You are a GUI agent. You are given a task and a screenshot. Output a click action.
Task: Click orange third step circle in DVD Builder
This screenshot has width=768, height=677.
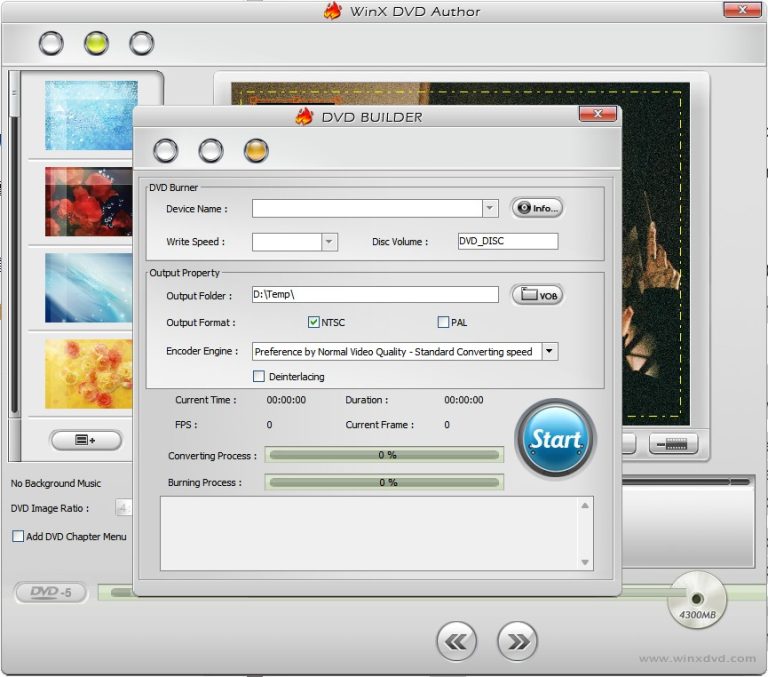[256, 150]
